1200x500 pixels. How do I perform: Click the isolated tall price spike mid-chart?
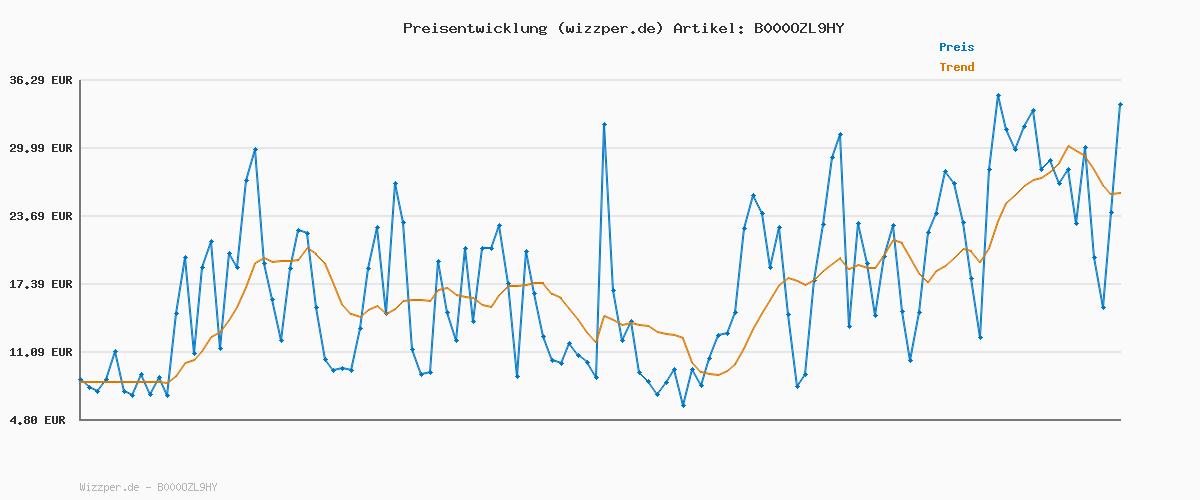[604, 124]
